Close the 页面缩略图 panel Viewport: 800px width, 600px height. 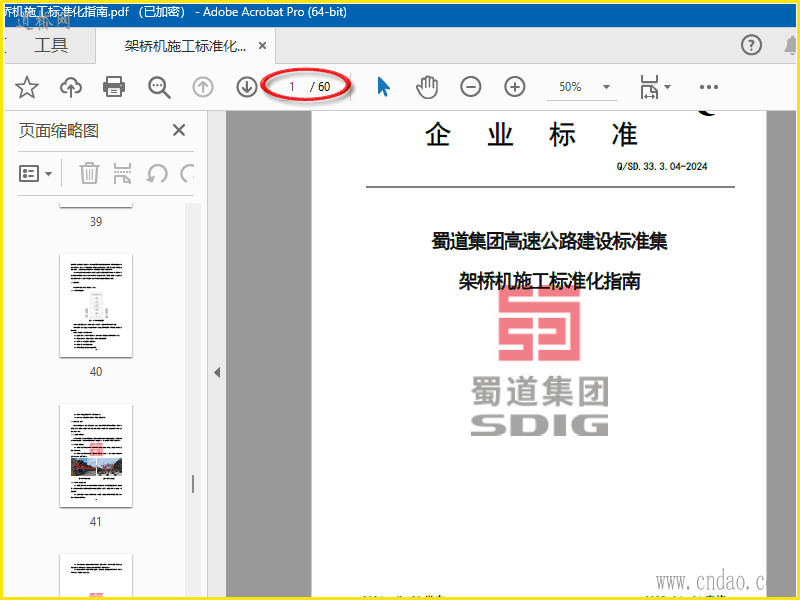(179, 130)
